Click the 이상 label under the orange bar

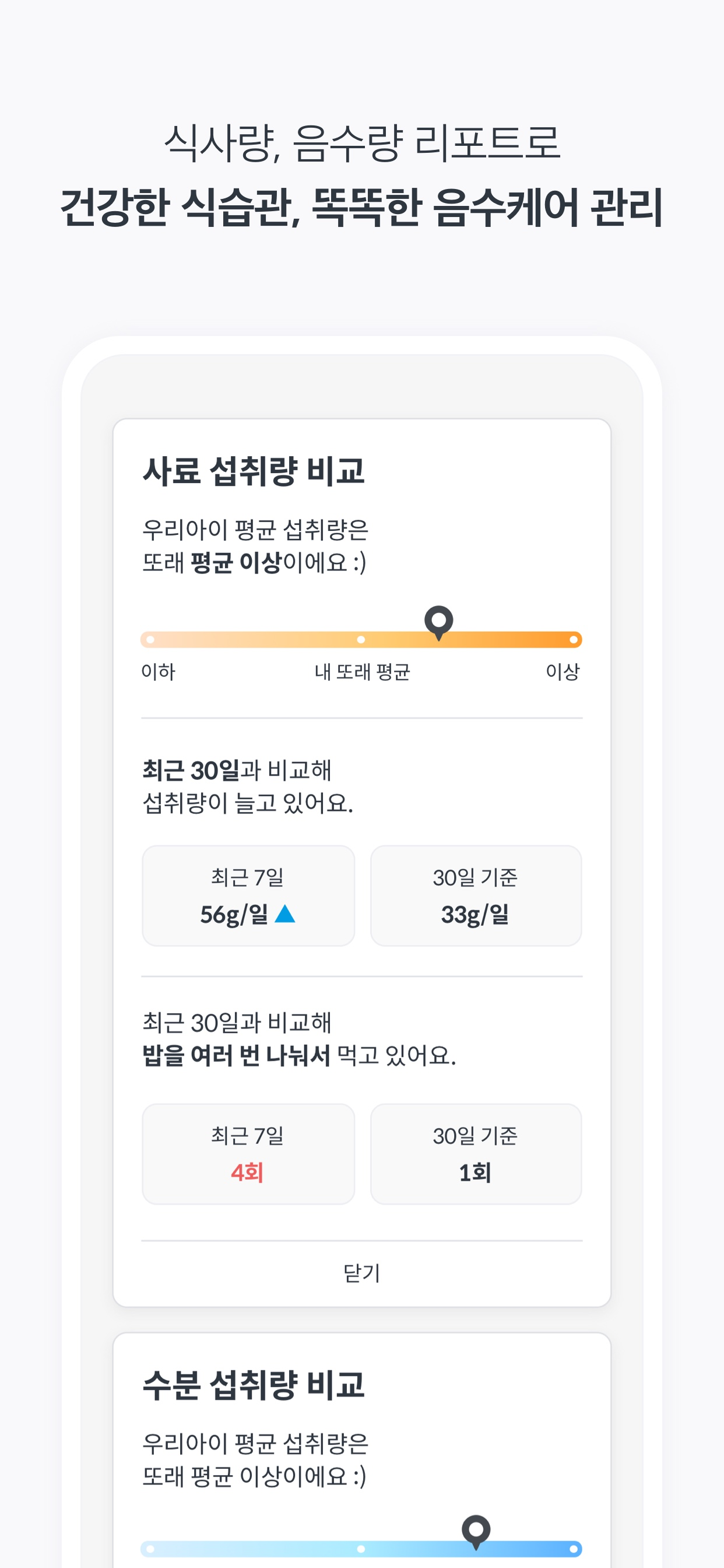563,672
